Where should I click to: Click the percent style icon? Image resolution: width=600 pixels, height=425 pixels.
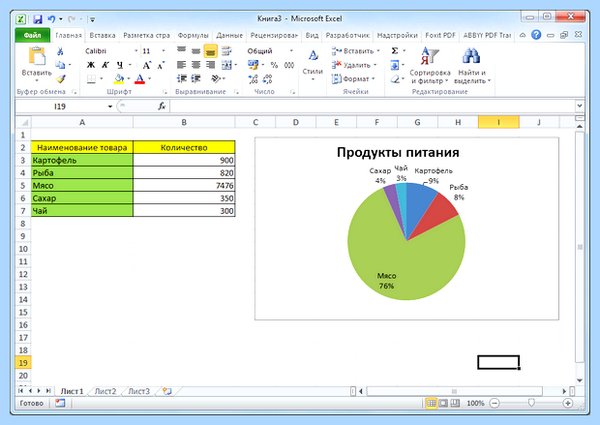(274, 65)
